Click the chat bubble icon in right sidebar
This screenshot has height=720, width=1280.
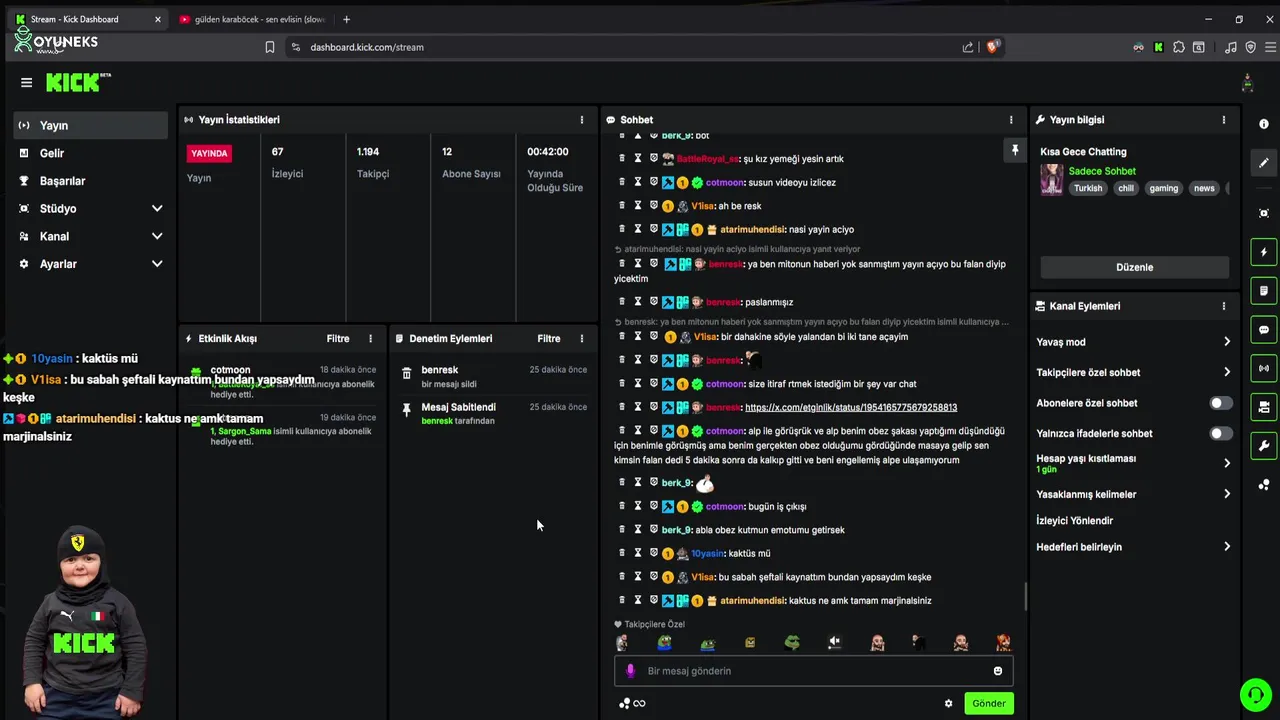tap(1264, 330)
